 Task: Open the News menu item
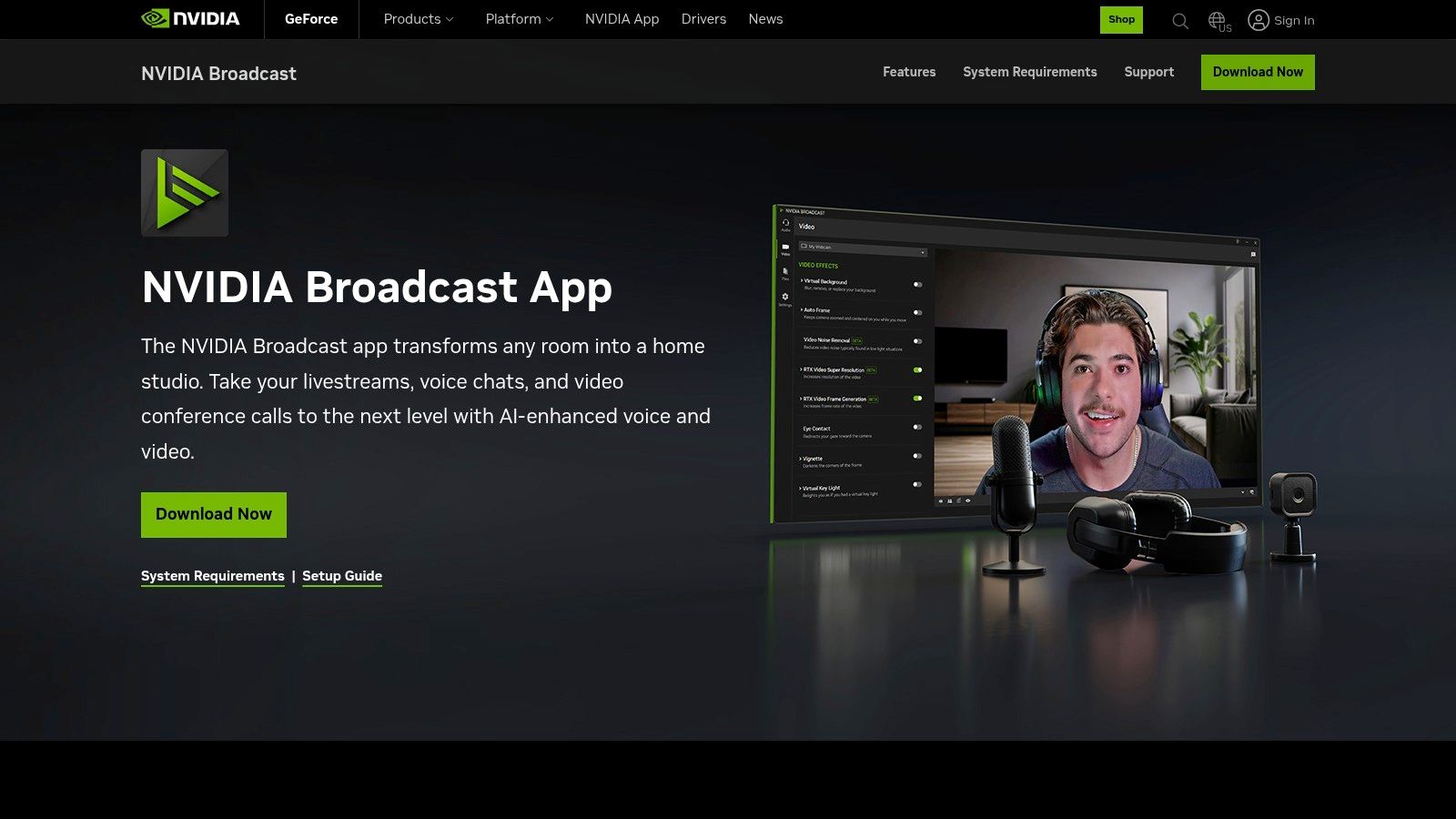pos(765,19)
